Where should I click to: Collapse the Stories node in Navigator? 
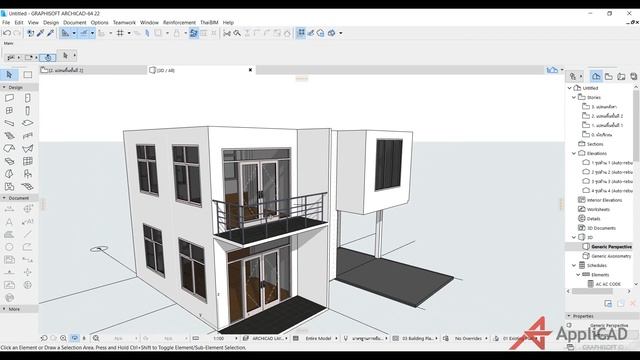[x=574, y=98]
